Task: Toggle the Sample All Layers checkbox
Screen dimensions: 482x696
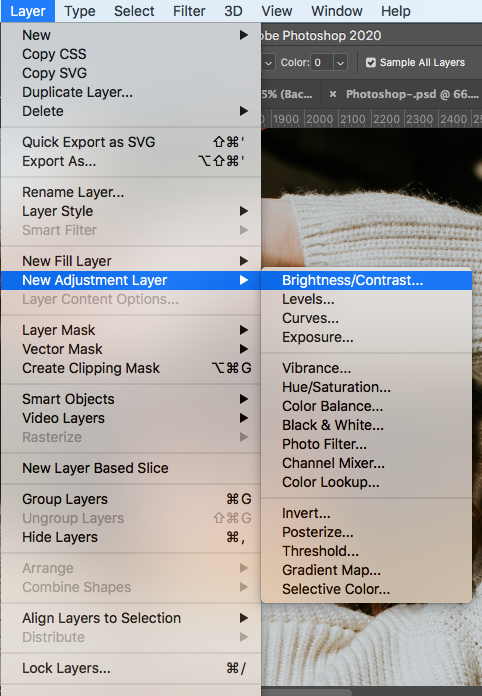Action: (x=371, y=63)
